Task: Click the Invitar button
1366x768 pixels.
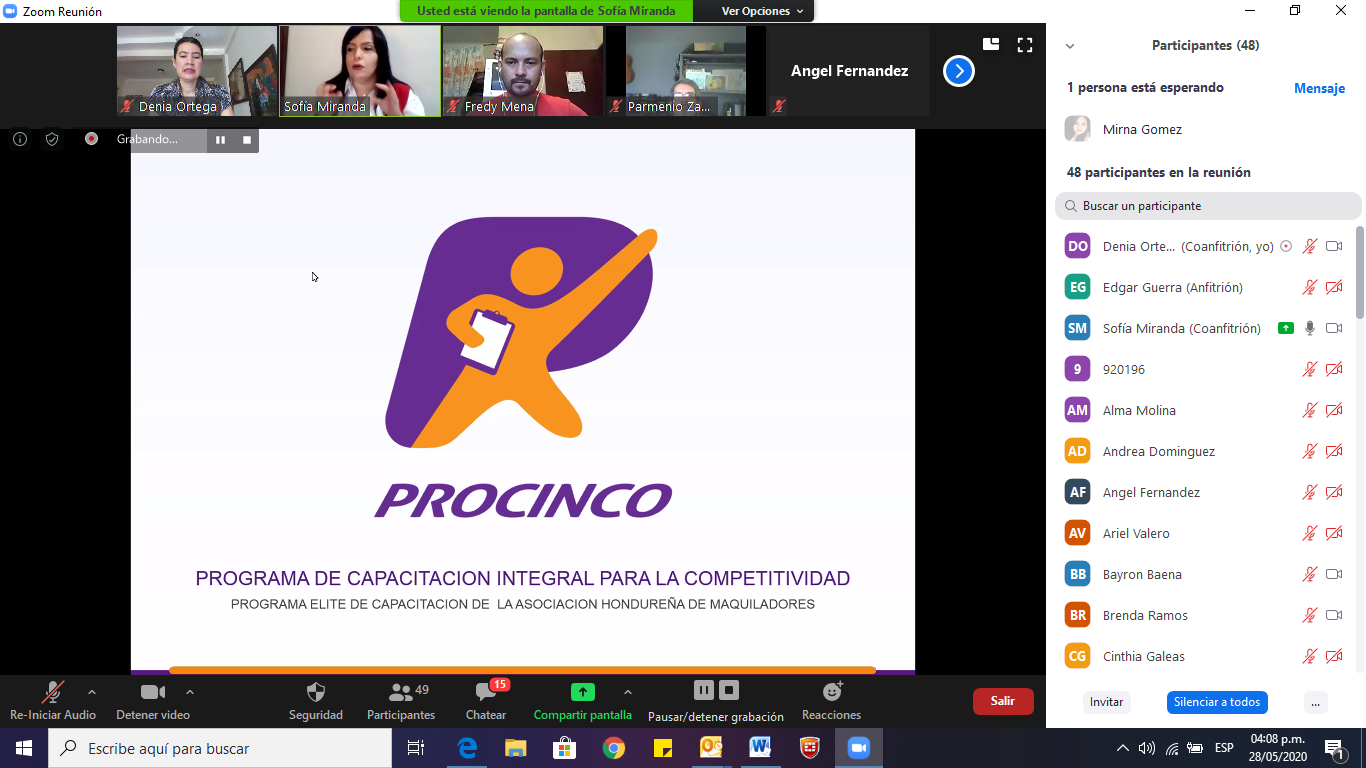Action: pyautogui.click(x=1106, y=702)
